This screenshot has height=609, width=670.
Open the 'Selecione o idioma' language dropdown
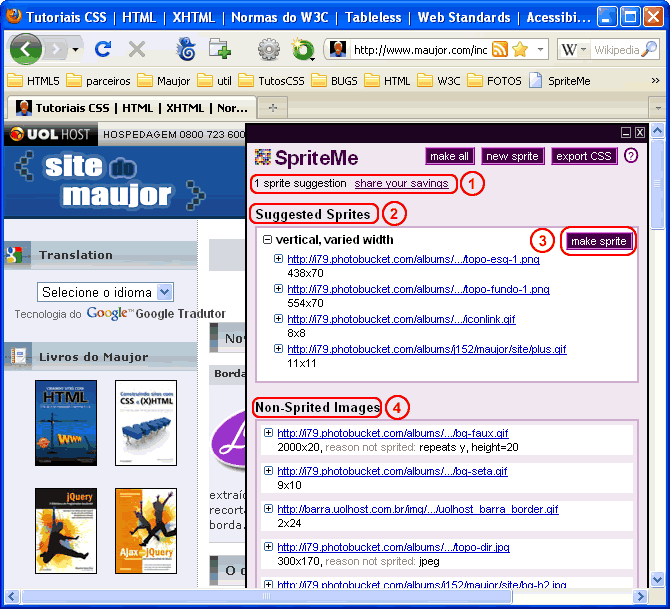pyautogui.click(x=106, y=292)
